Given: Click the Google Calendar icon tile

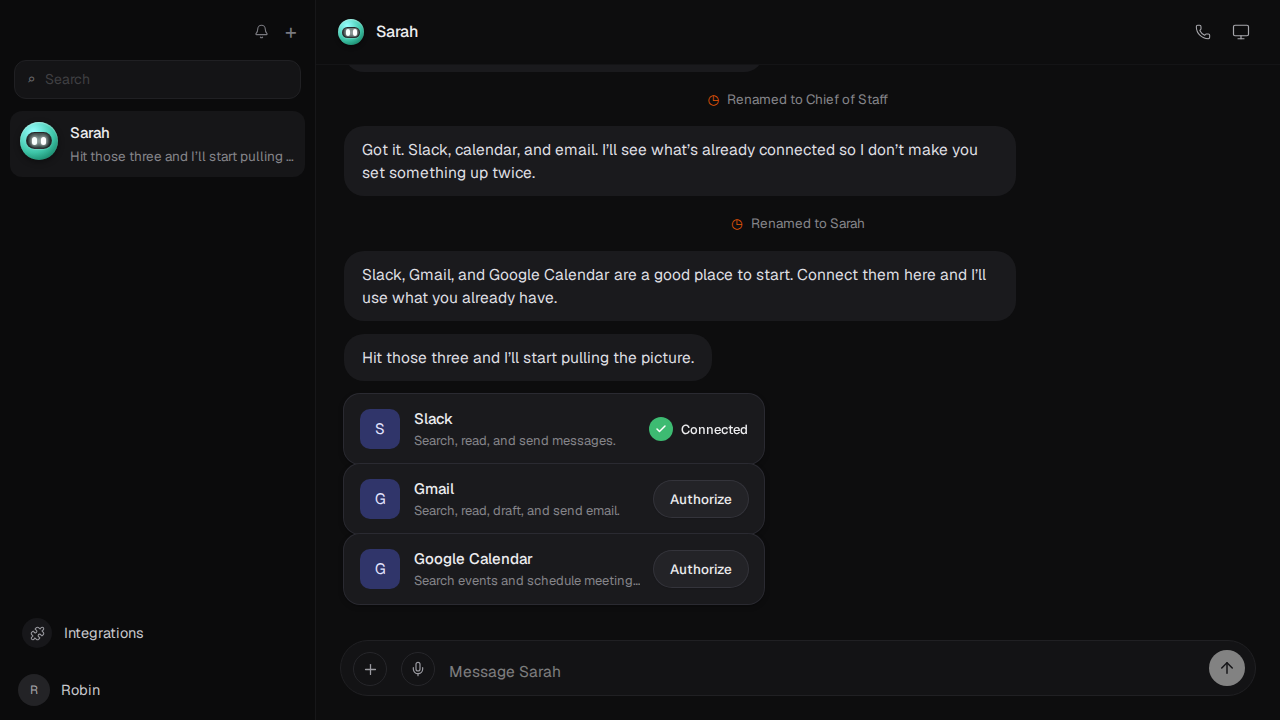Looking at the screenshot, I should coord(380,569).
